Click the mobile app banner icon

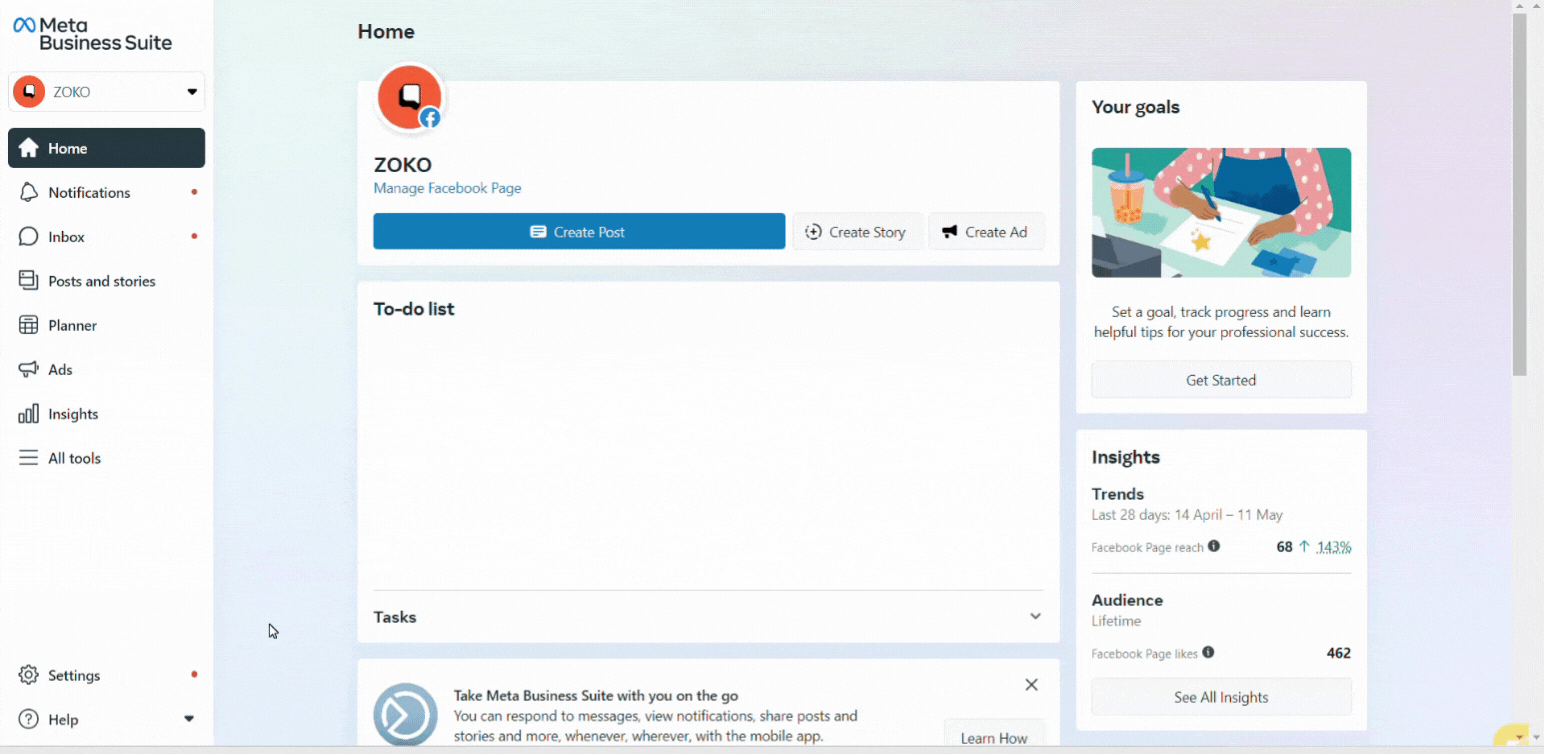(x=405, y=715)
